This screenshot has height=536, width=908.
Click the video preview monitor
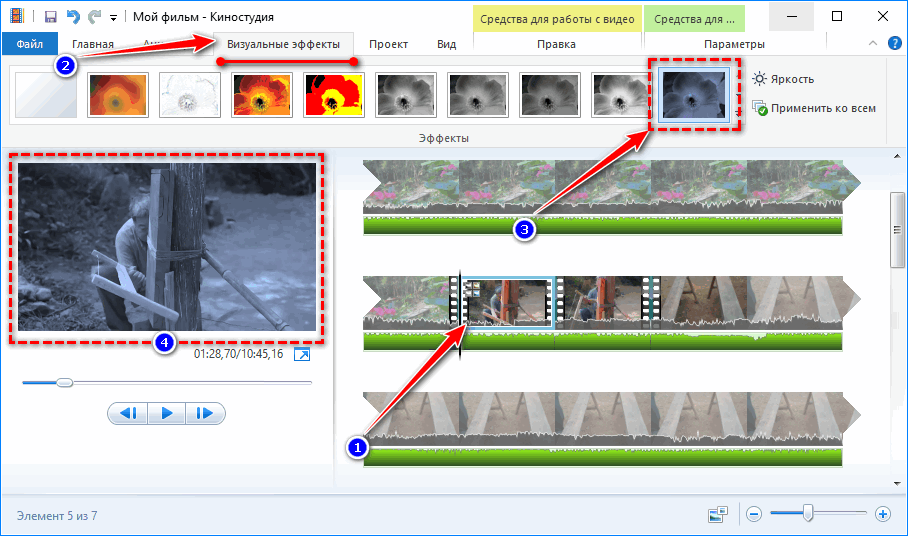[167, 247]
